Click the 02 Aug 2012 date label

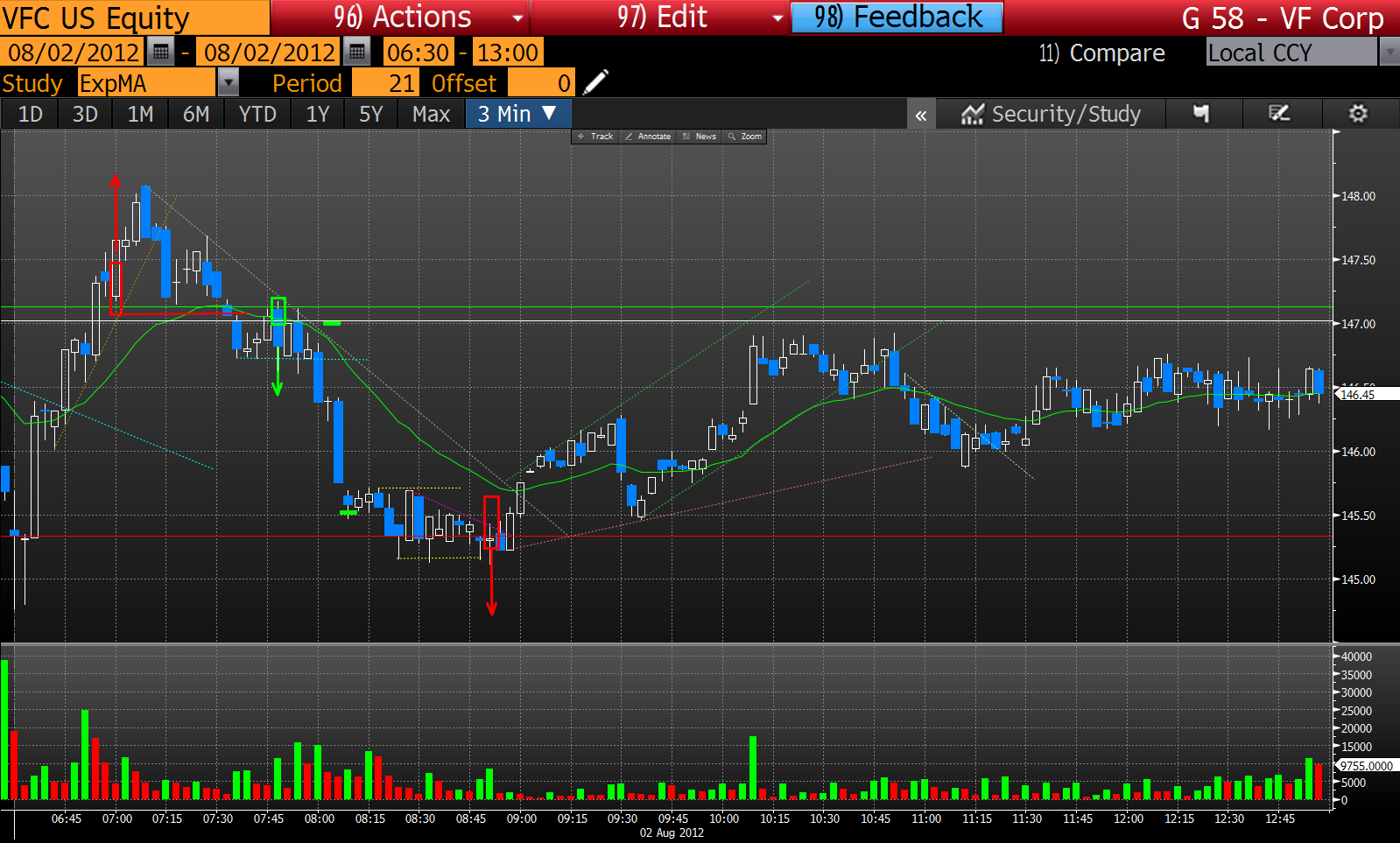672,832
